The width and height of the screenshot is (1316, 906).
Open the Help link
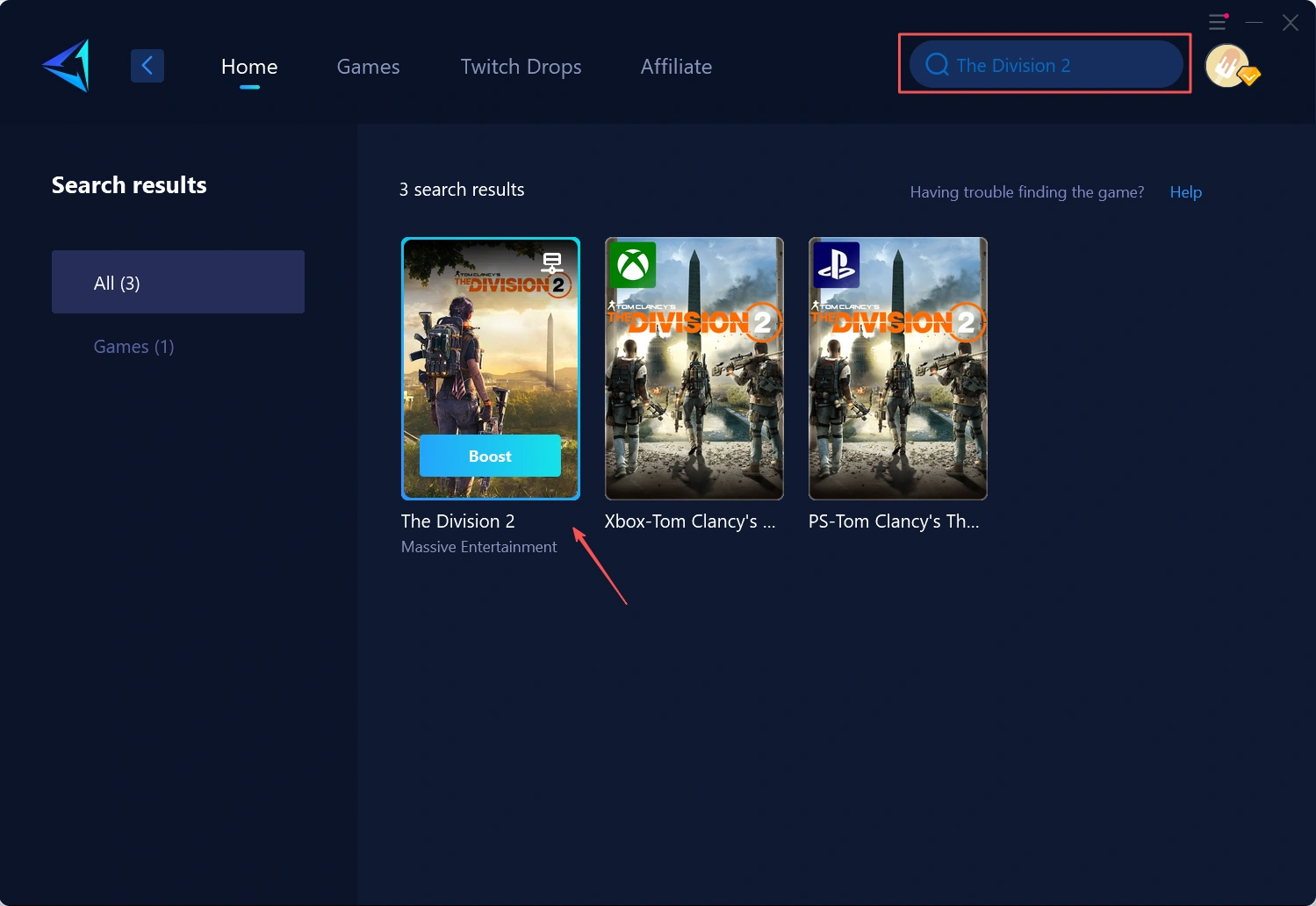1185,191
